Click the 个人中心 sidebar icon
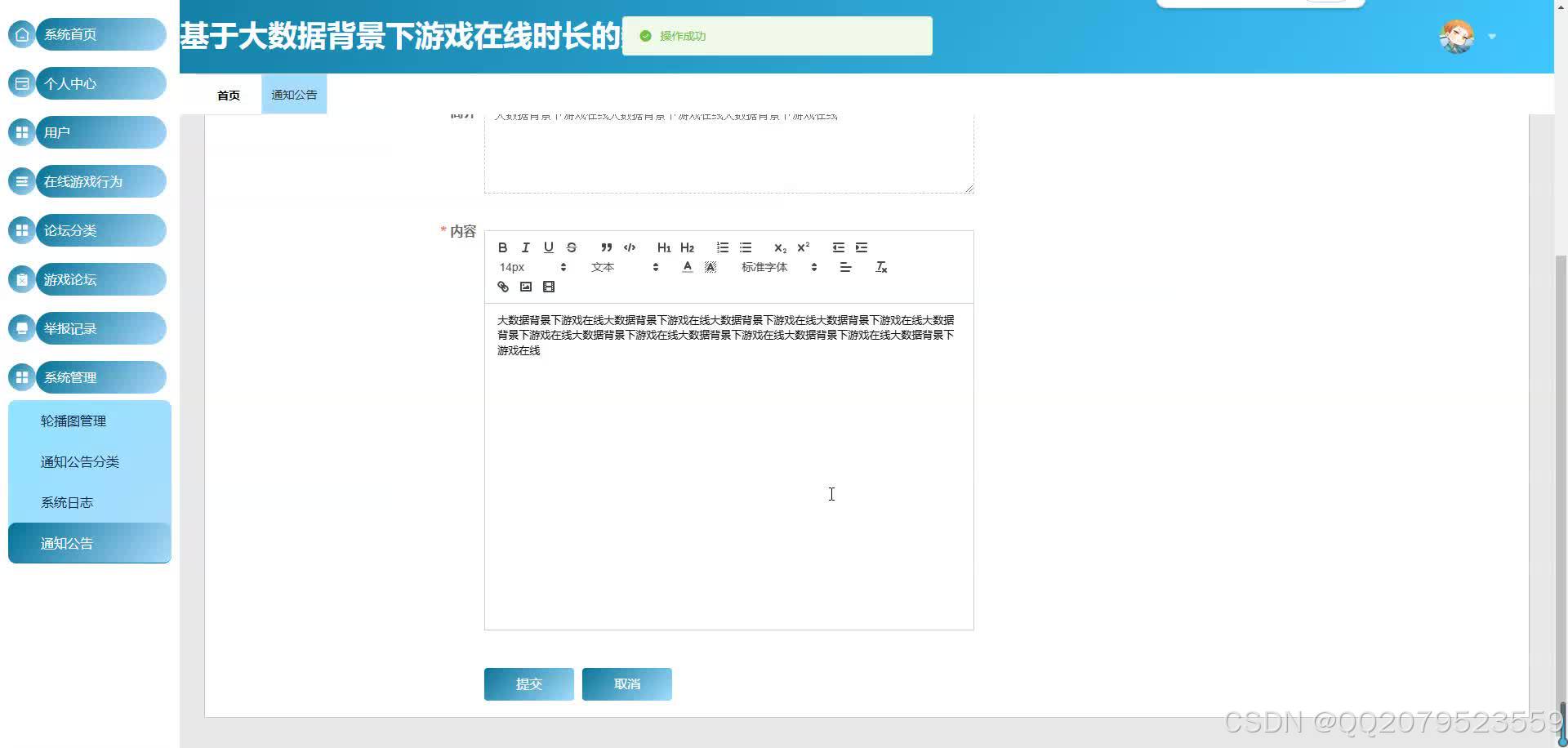Screen dimensions: 1568x748 tap(22, 83)
